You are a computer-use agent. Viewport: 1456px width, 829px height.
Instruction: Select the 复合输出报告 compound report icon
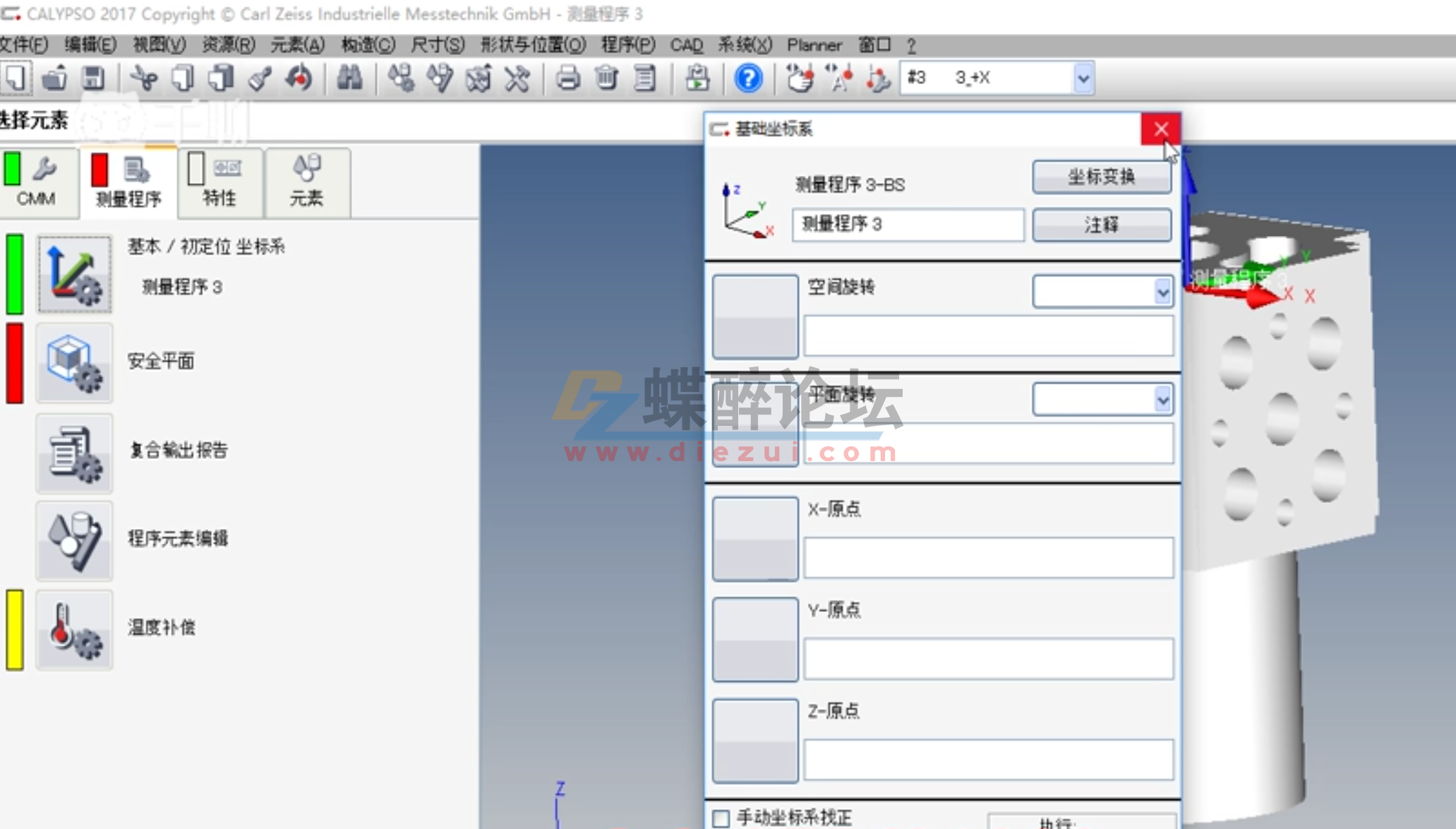[x=73, y=452]
